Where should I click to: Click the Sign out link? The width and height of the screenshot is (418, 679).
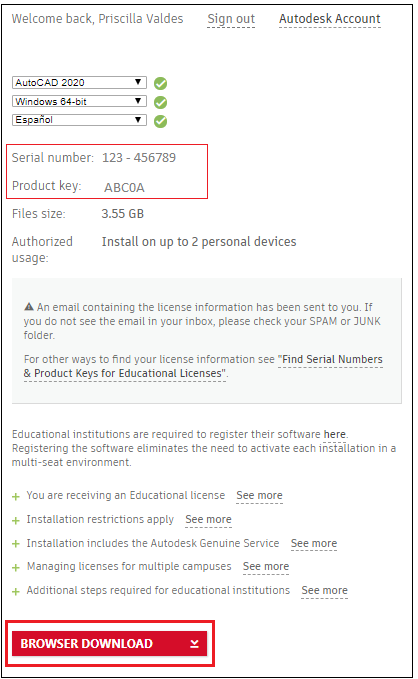point(231,19)
